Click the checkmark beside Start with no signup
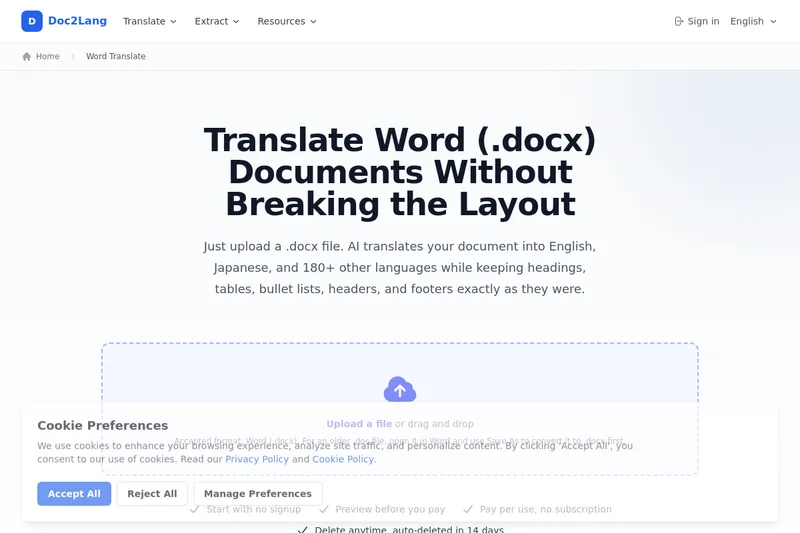Image resolution: width=800 pixels, height=533 pixels. click(x=194, y=509)
